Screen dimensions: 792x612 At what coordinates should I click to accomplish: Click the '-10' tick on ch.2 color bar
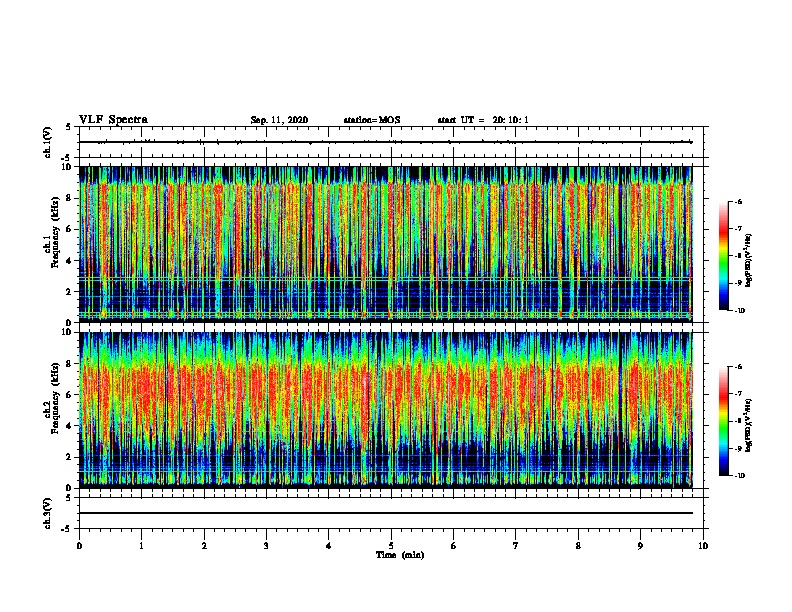(x=739, y=476)
